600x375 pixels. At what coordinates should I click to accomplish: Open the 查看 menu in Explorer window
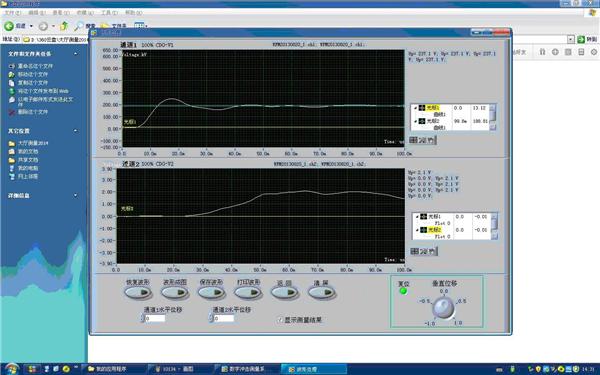[61, 13]
